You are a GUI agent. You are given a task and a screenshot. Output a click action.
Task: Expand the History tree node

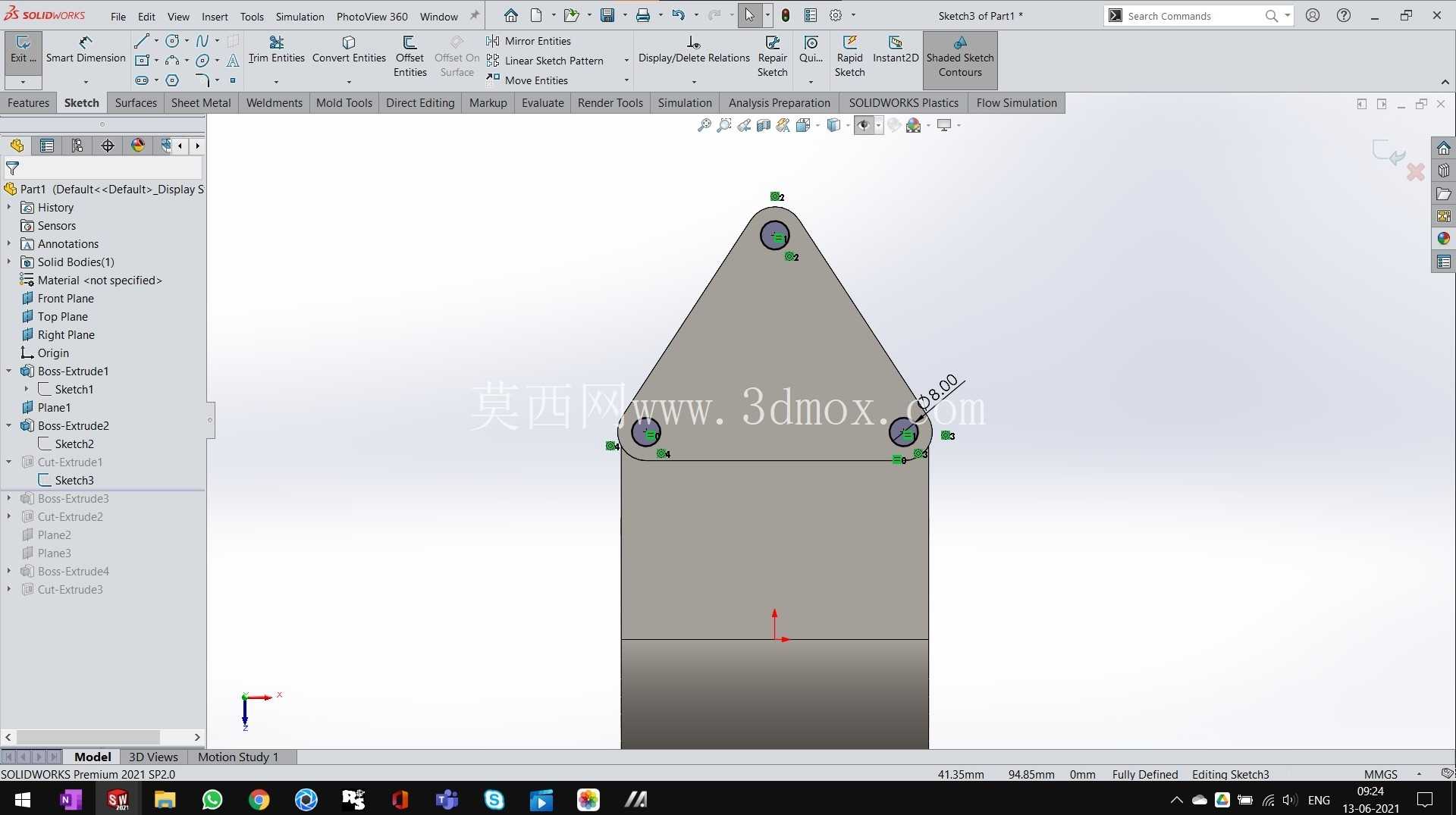pos(9,207)
